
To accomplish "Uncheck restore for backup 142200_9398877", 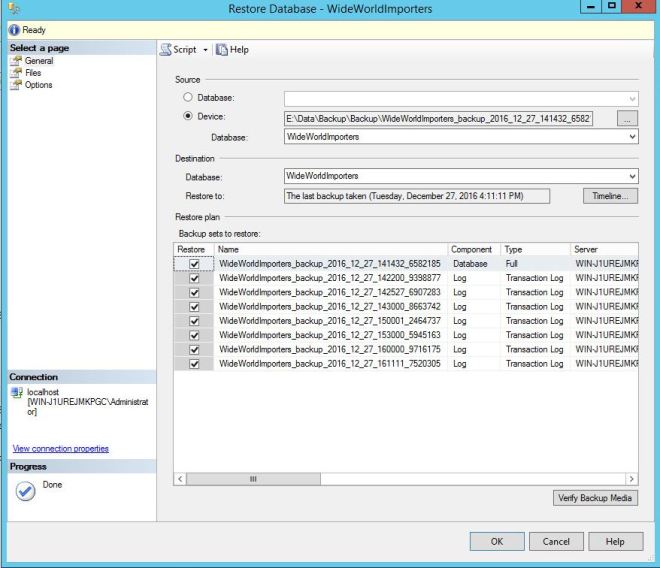I will coord(194,278).
